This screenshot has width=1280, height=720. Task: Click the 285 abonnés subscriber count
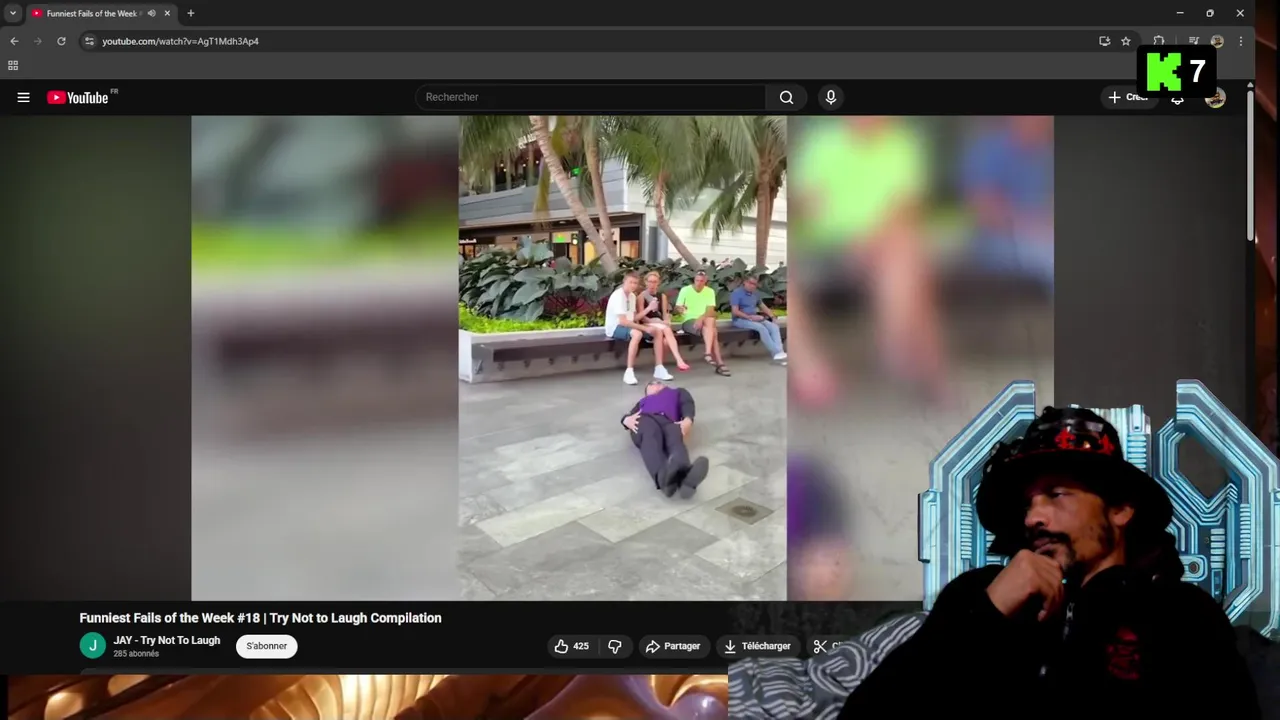pyautogui.click(x=136, y=654)
